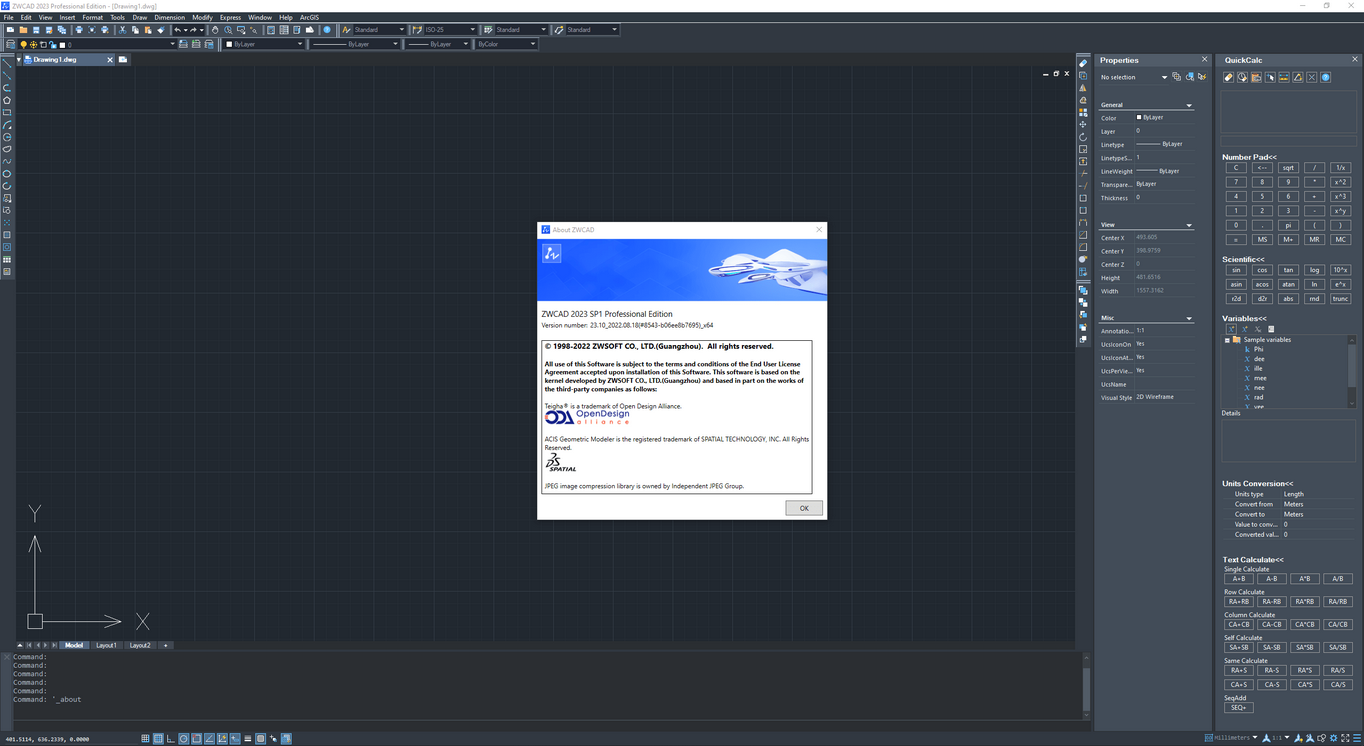Click OK in About ZWCAD dialog

pyautogui.click(x=804, y=508)
